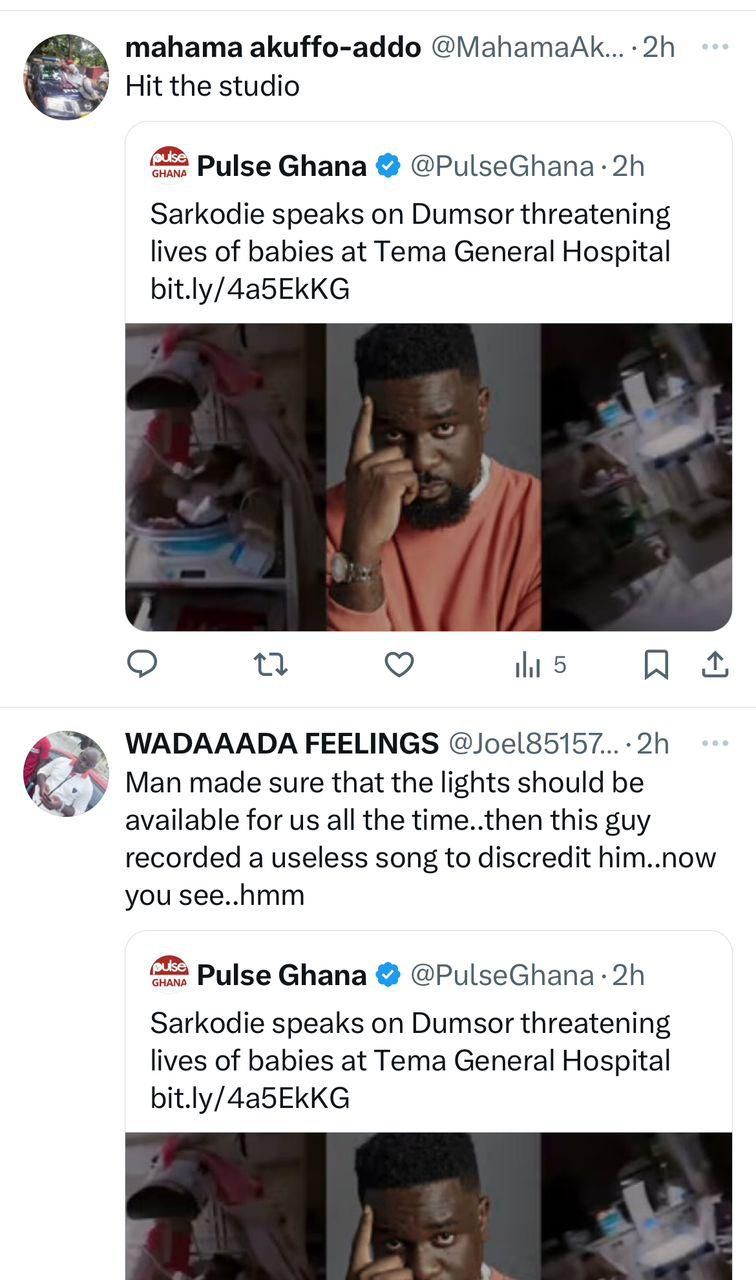Tap the verified badge in first quoted tweet
Image resolution: width=756 pixels, height=1280 pixels.
tap(388, 166)
